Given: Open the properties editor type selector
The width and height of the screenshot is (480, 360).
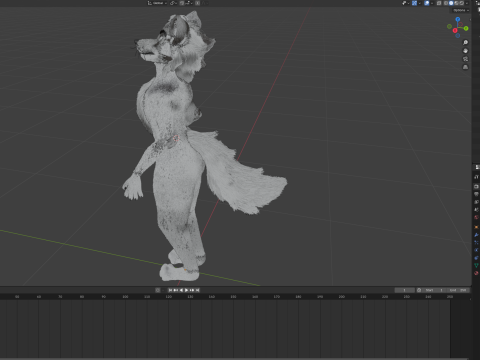Looking at the screenshot, I should pos(477,167).
